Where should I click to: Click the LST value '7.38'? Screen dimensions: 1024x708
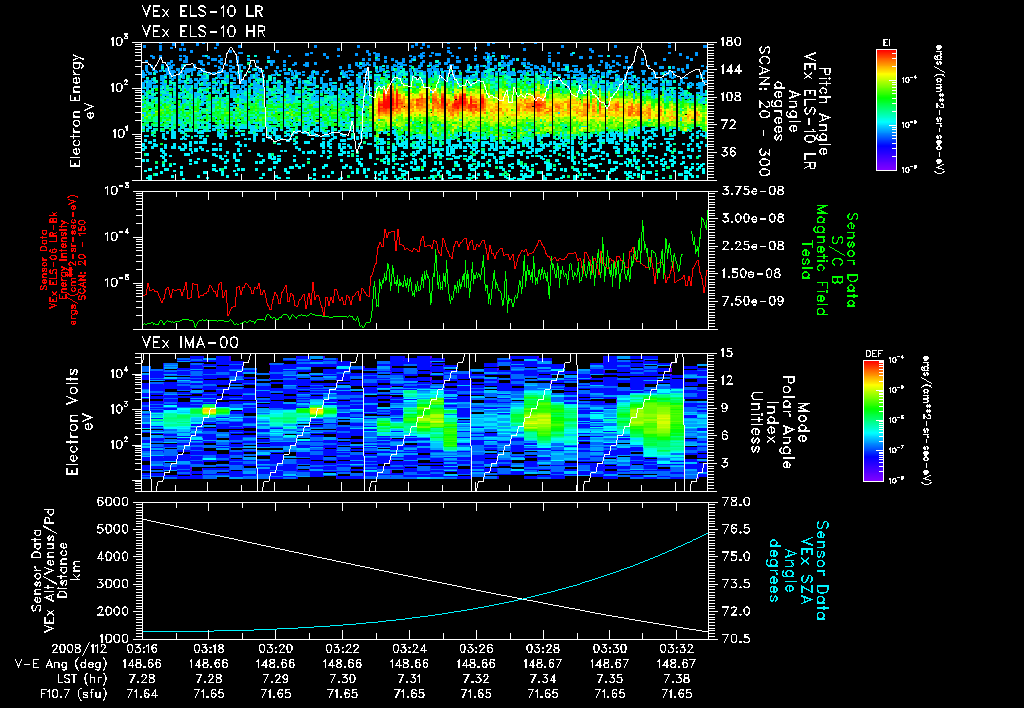tap(676, 679)
